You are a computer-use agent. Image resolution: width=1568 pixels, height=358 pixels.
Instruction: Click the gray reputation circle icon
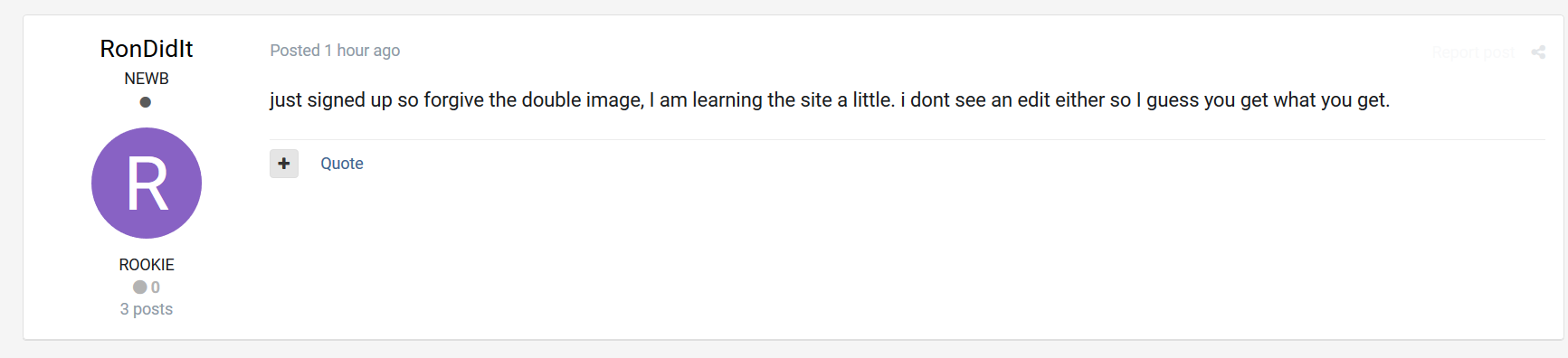point(139,287)
